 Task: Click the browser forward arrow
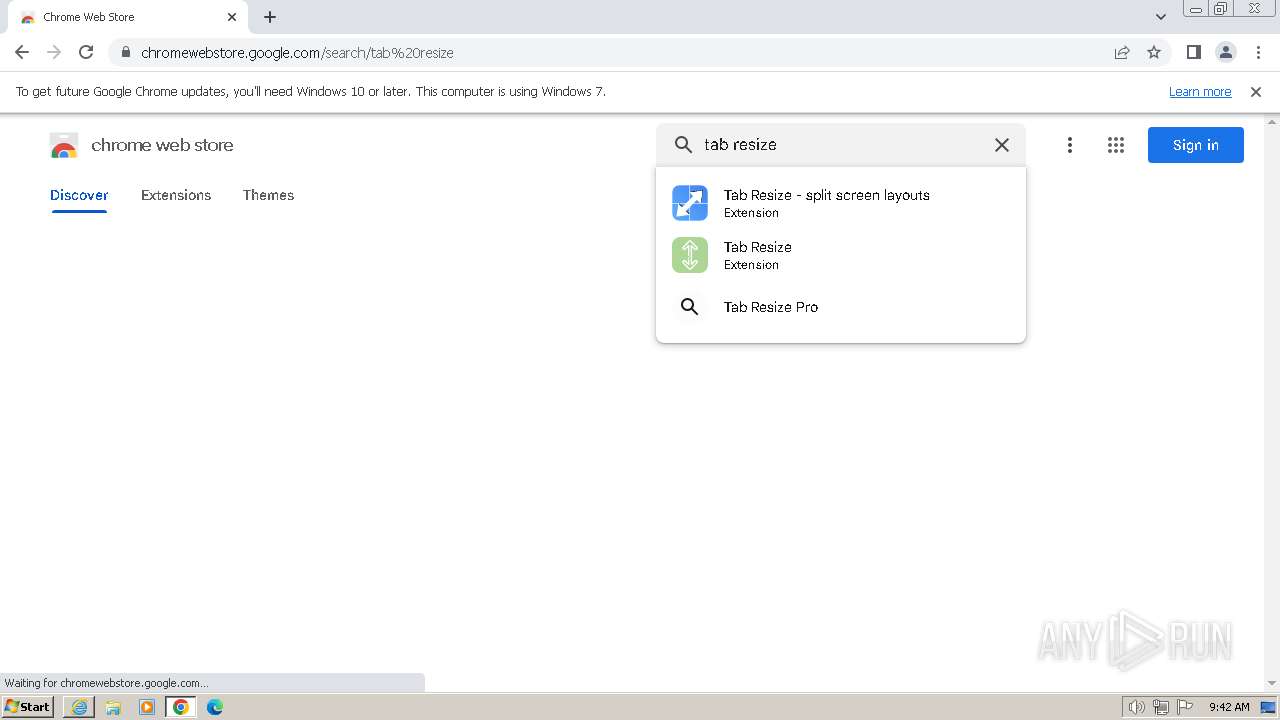[x=54, y=52]
